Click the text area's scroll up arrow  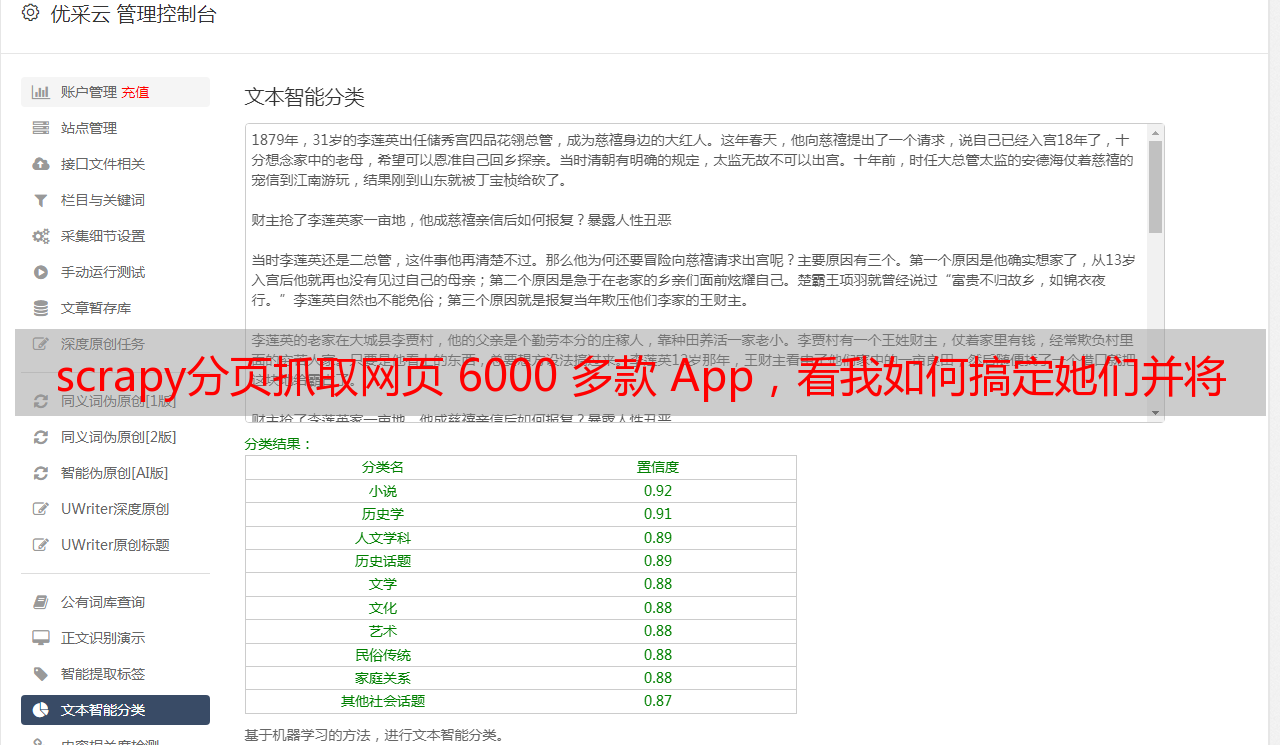click(x=1156, y=133)
